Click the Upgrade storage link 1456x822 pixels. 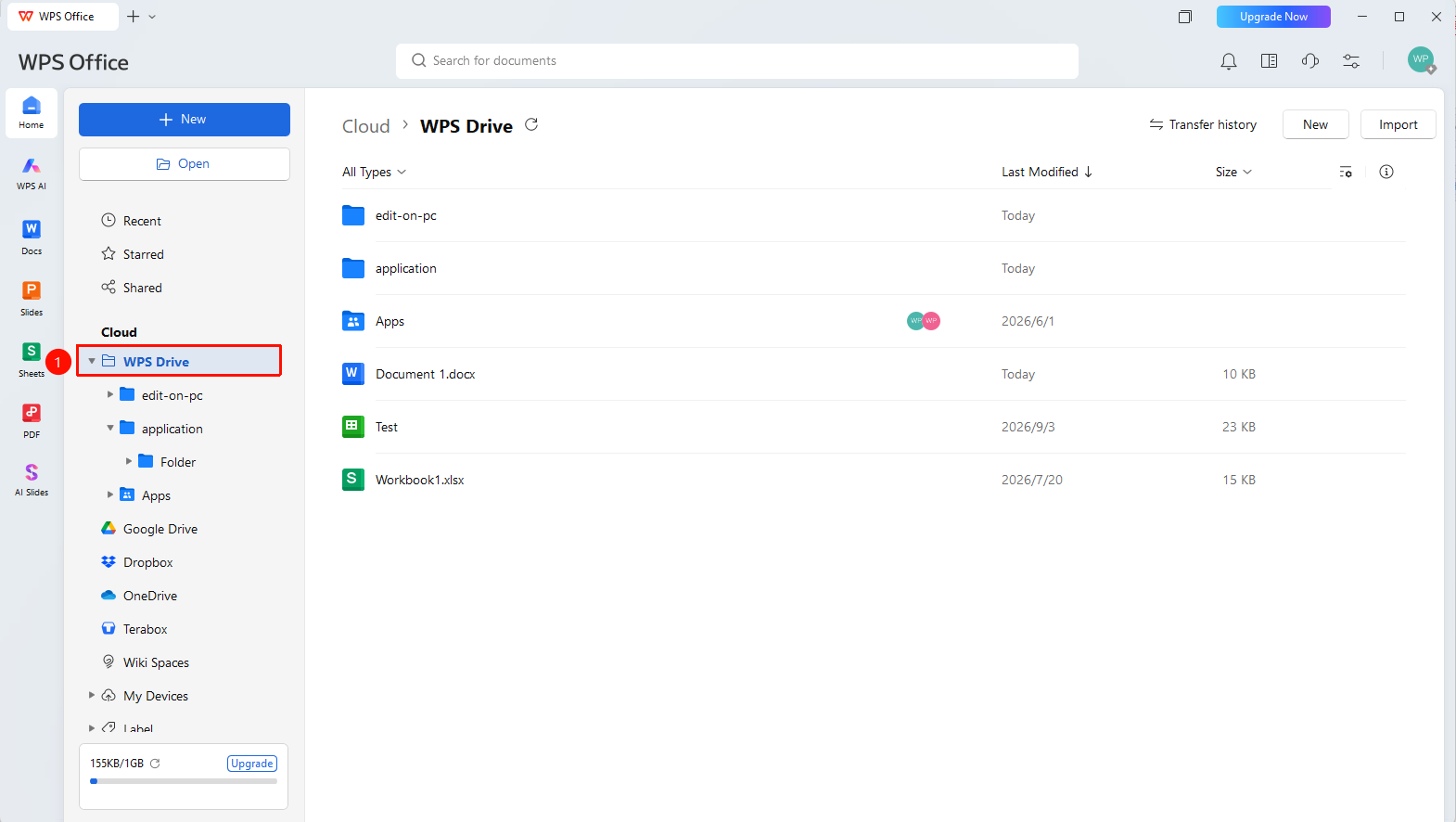pyautogui.click(x=252, y=764)
